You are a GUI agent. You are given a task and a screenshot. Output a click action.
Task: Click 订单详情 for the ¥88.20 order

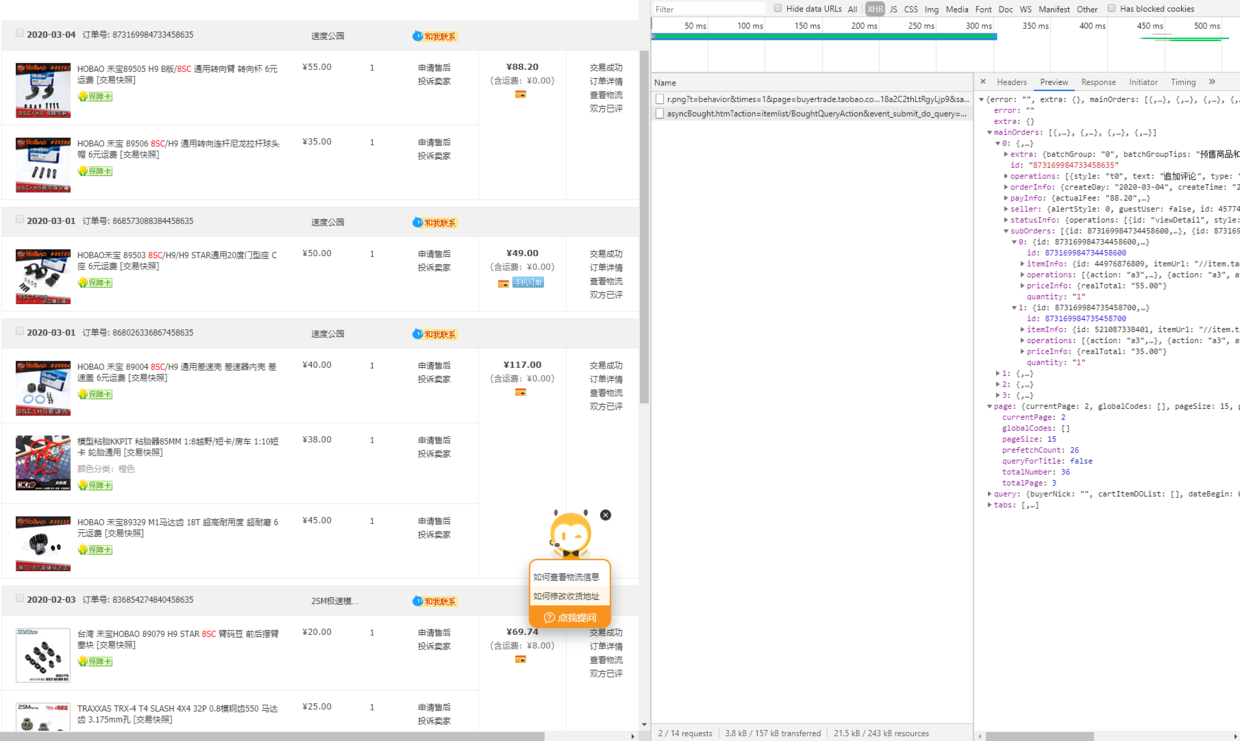click(x=606, y=82)
